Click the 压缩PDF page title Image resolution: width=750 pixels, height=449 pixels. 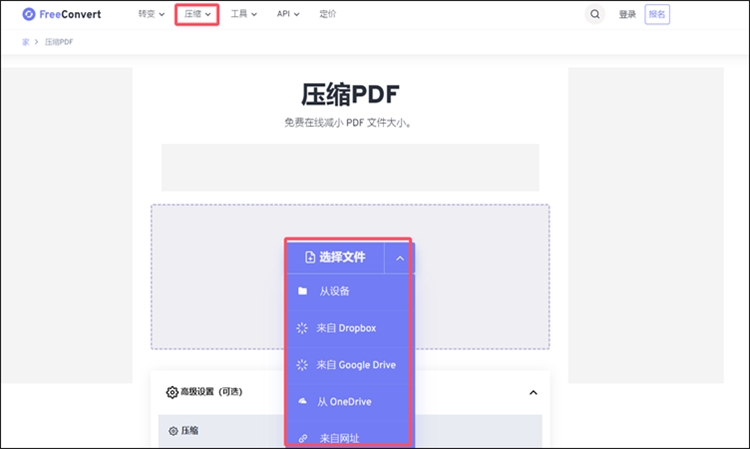coord(350,94)
